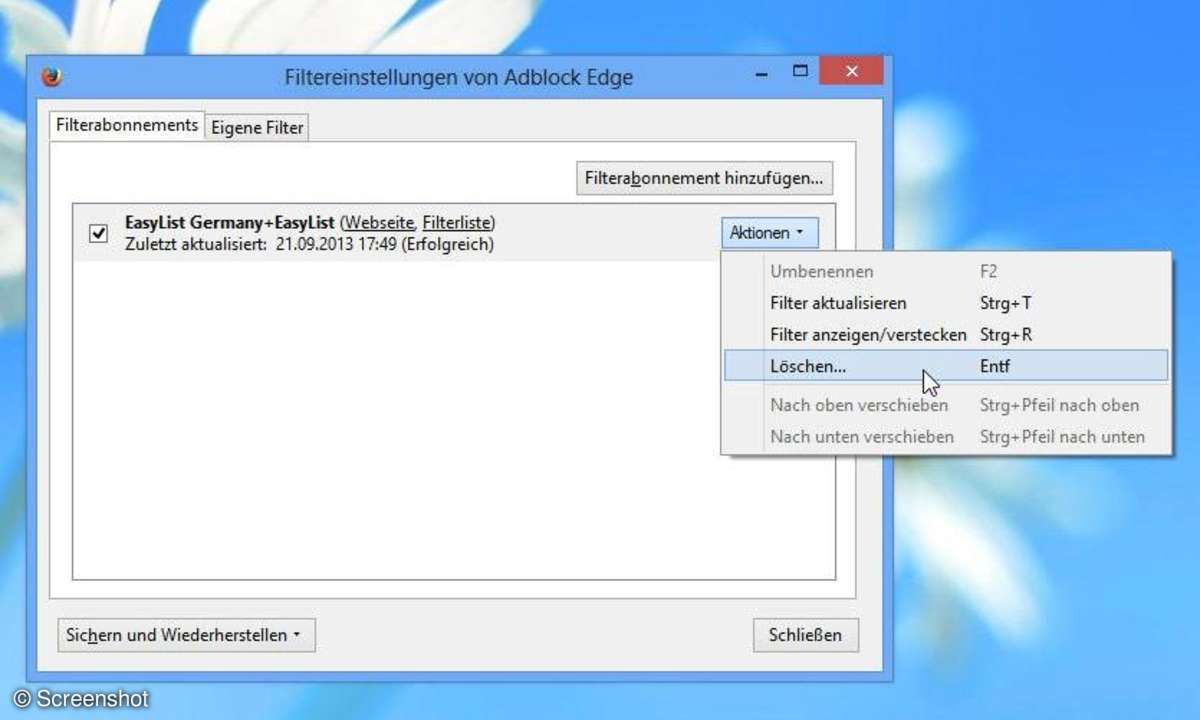This screenshot has width=1200, height=720.
Task: Uncheck the EasyList Germany+EasyList subscription checkbox
Action: pos(98,234)
